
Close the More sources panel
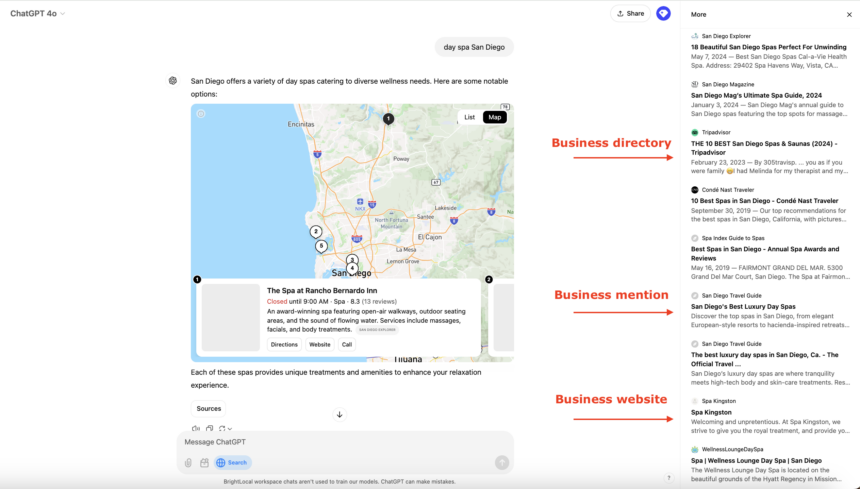pos(849,15)
